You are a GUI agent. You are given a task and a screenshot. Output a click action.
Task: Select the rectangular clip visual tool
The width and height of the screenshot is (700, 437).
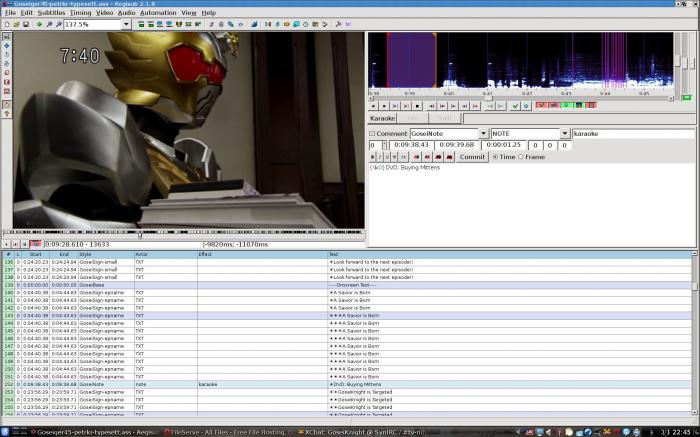coord(6,82)
